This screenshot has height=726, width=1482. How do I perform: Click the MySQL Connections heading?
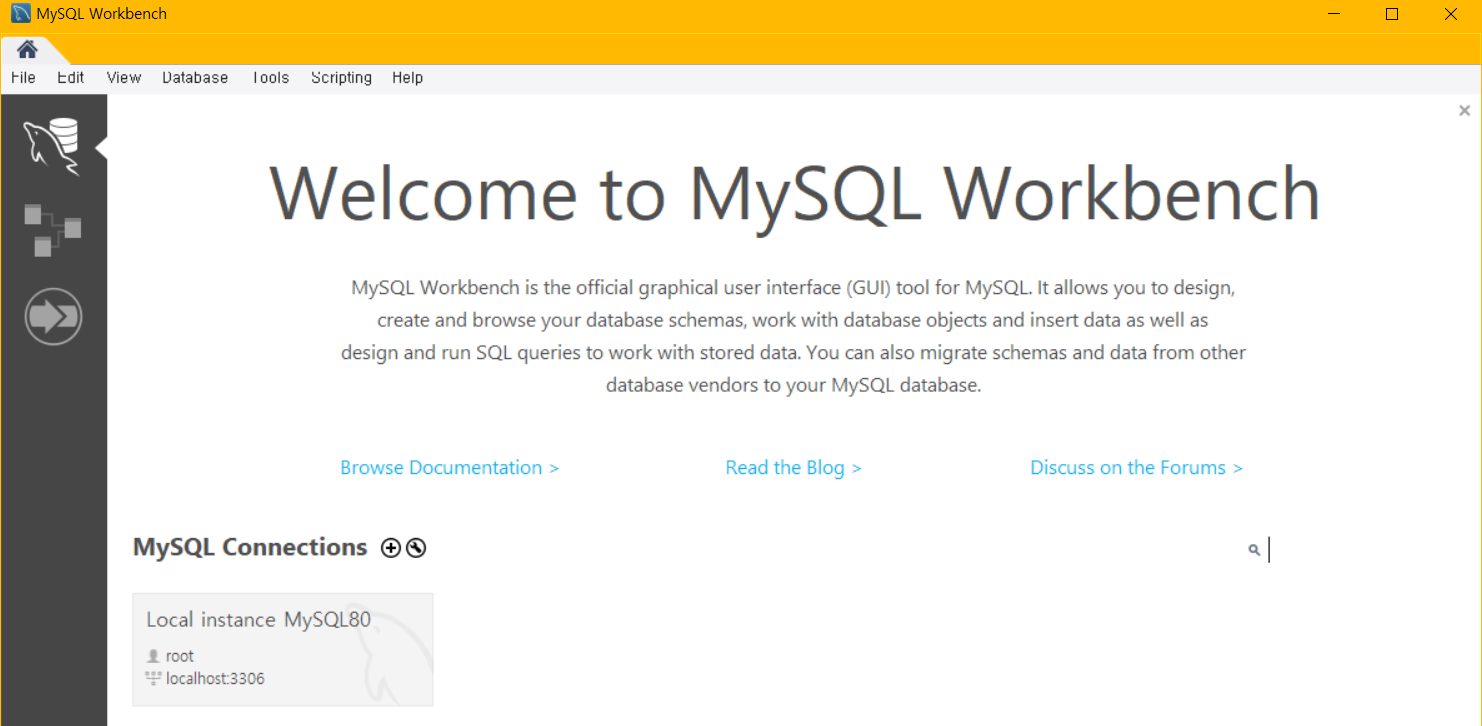pos(250,547)
